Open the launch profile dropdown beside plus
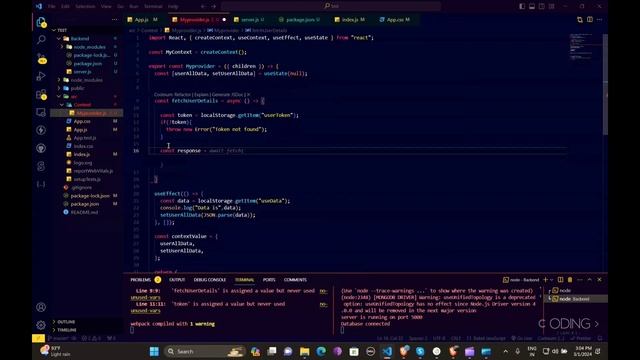640x360 pixels. click(552, 280)
